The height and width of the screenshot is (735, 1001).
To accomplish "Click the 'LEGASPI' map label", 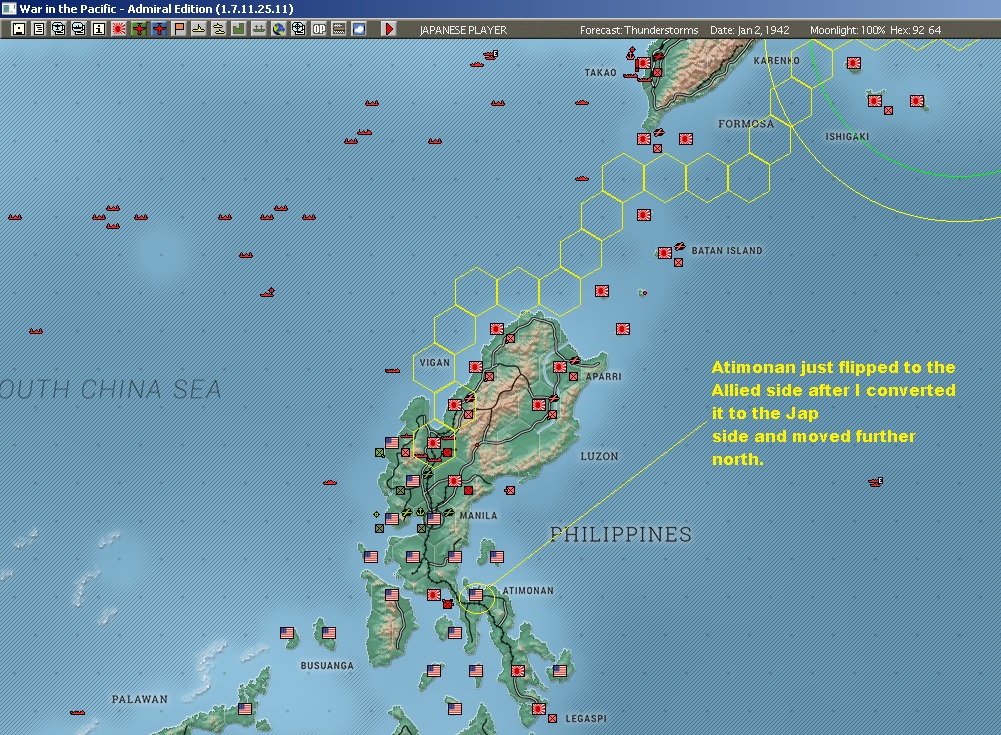I will pyautogui.click(x=586, y=718).
